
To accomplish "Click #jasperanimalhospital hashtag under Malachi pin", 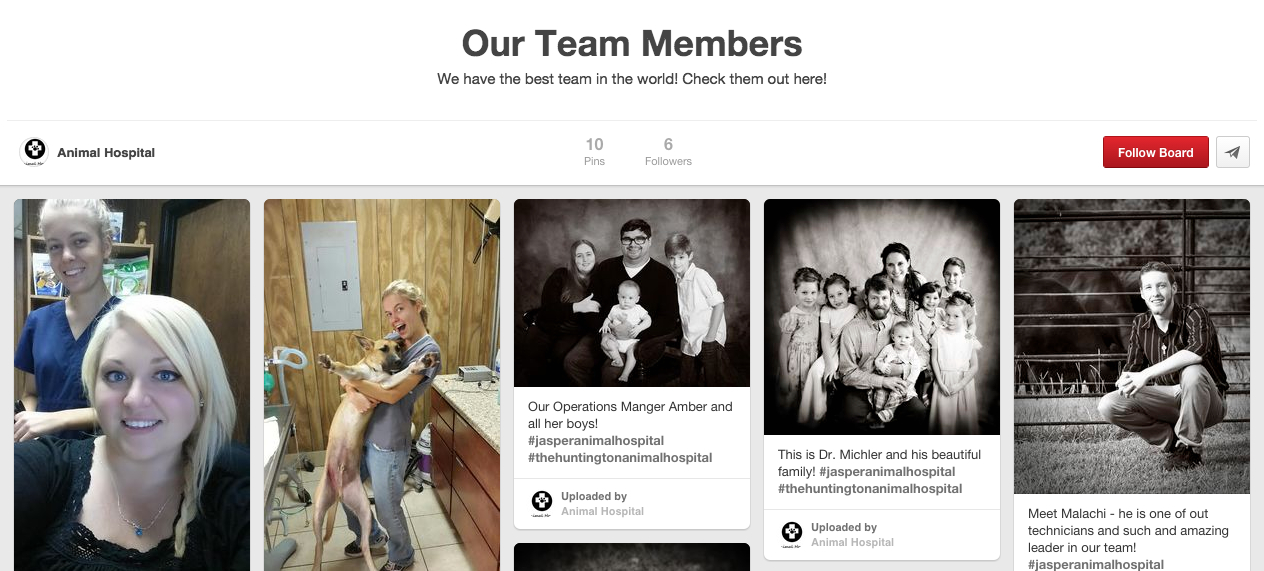I will tap(1096, 564).
